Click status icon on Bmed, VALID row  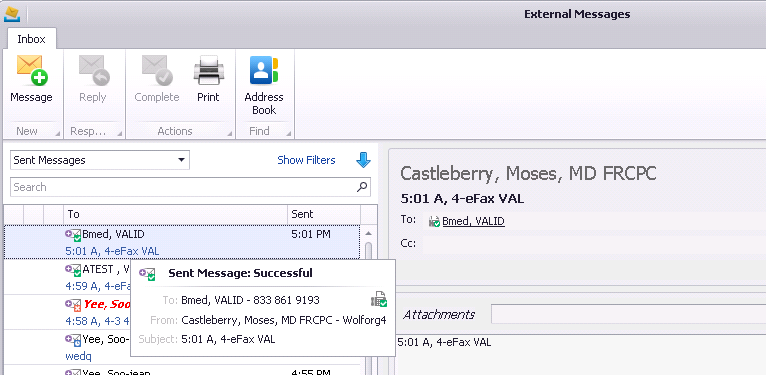coord(73,235)
